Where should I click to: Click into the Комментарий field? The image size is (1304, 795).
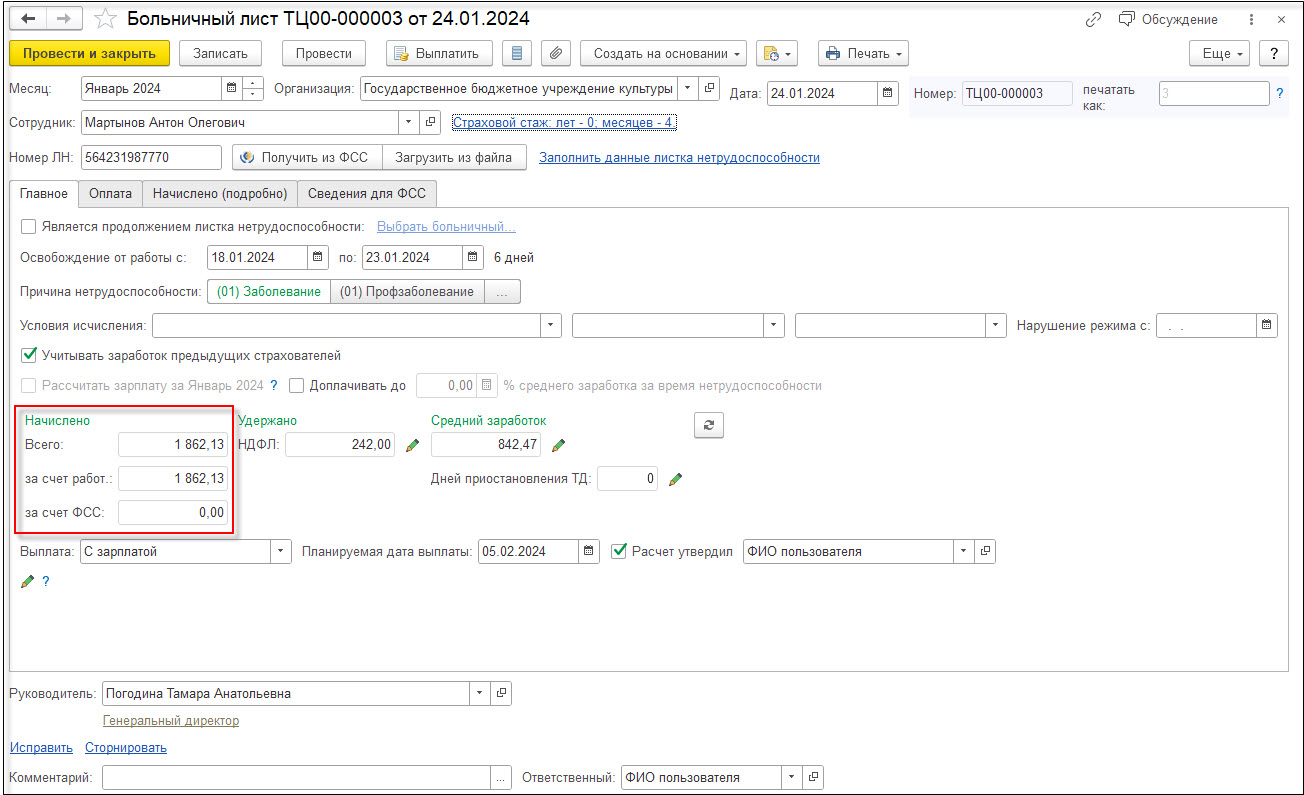point(296,777)
